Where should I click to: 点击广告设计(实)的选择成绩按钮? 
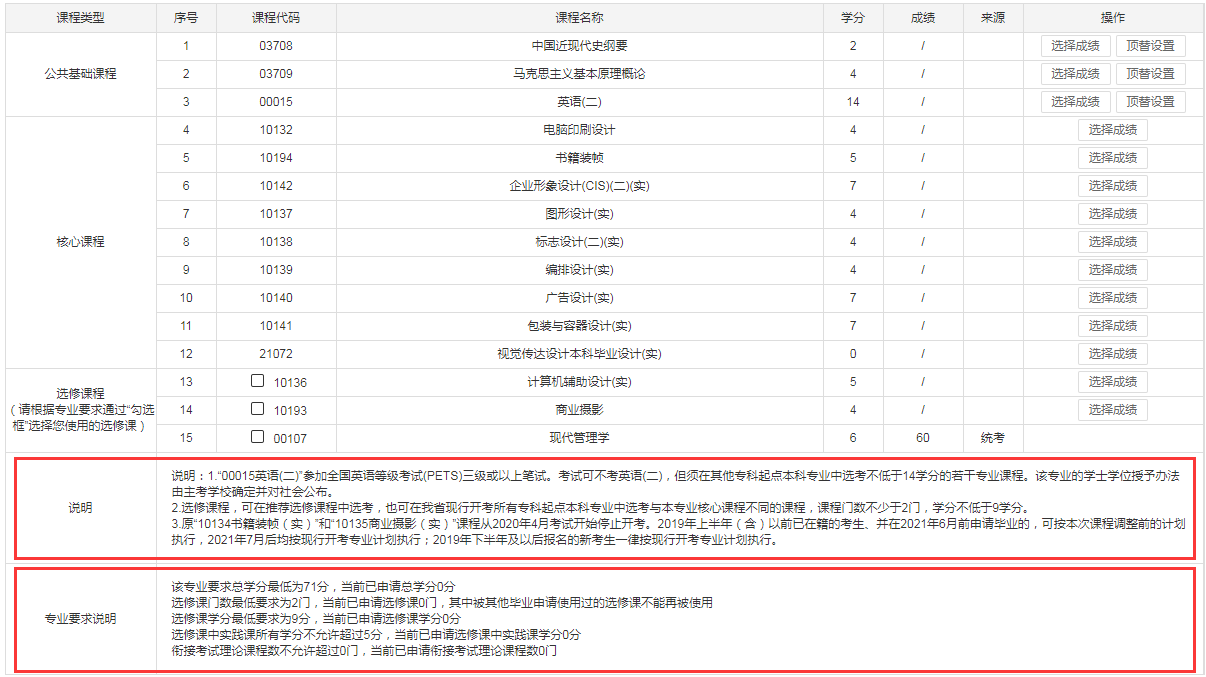tap(1112, 297)
